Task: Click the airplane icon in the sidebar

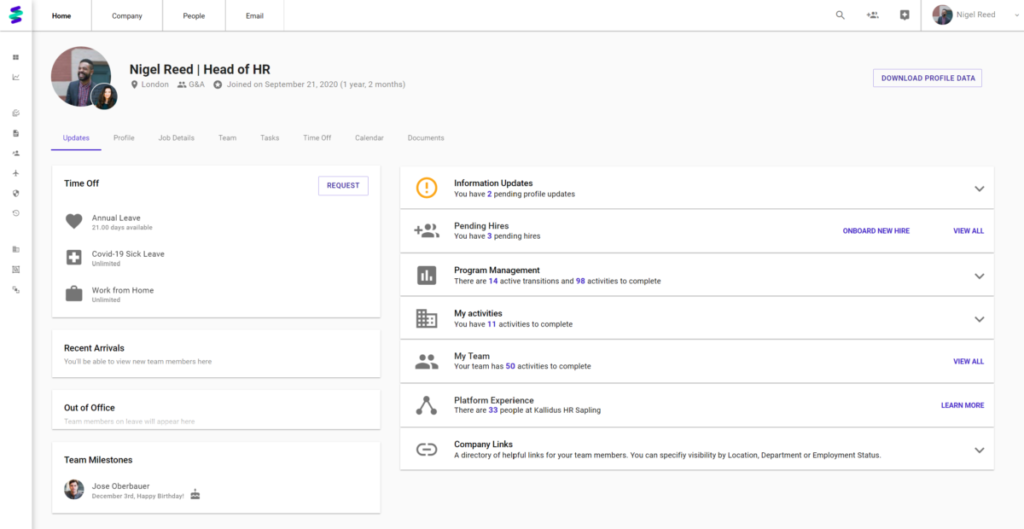Action: 15,173
